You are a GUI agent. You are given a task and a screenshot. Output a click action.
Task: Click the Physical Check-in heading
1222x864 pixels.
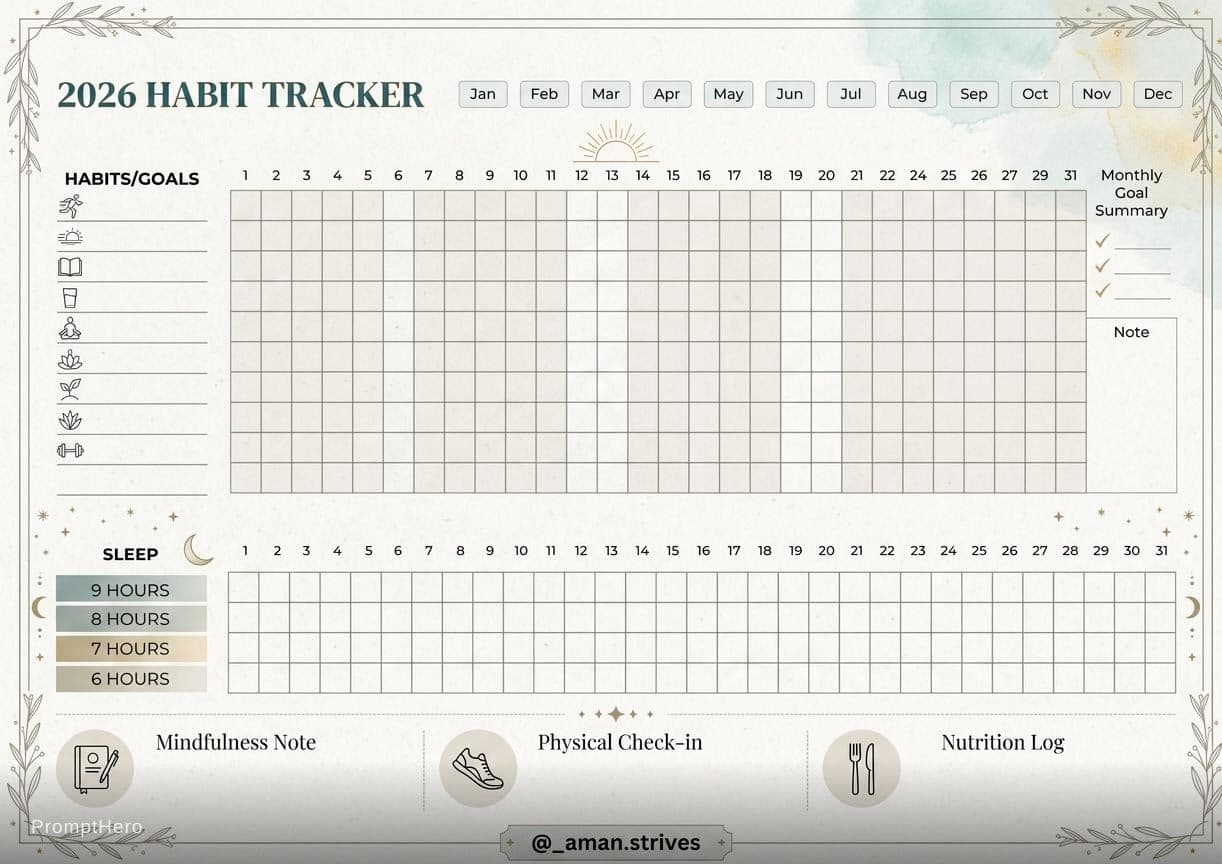pyautogui.click(x=620, y=743)
